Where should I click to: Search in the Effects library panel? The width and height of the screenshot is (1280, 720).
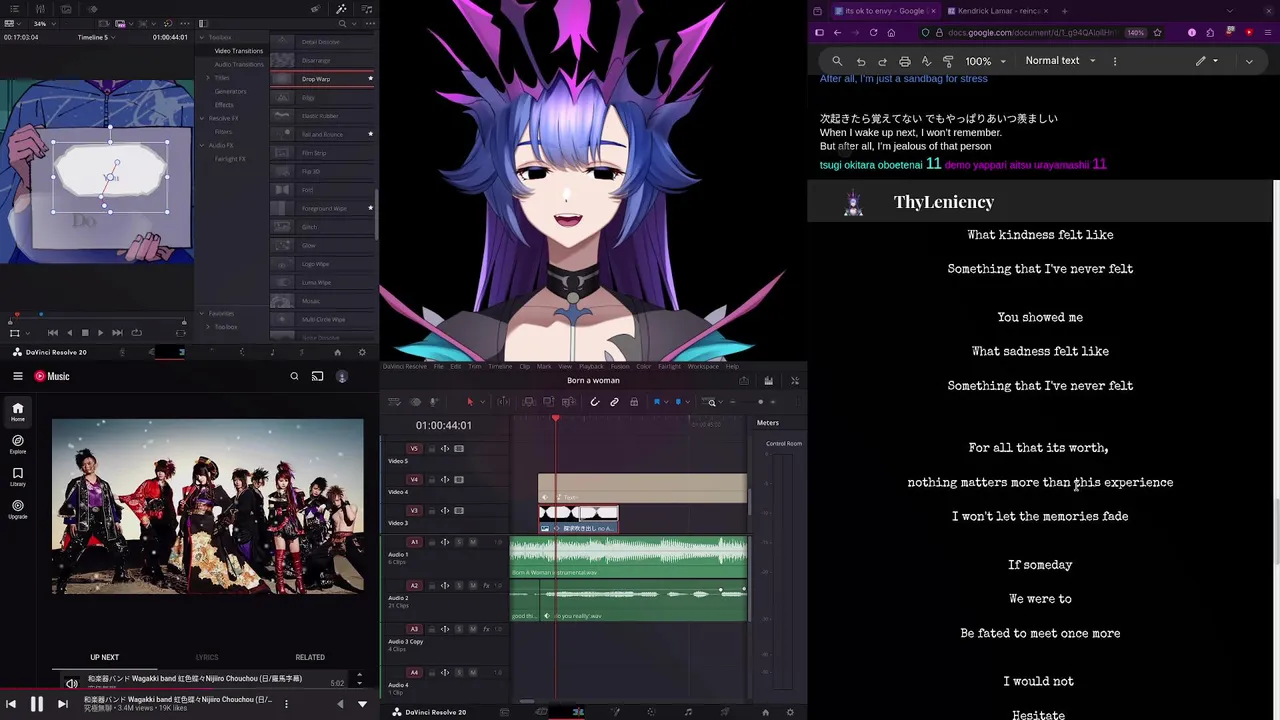pyautogui.click(x=342, y=23)
